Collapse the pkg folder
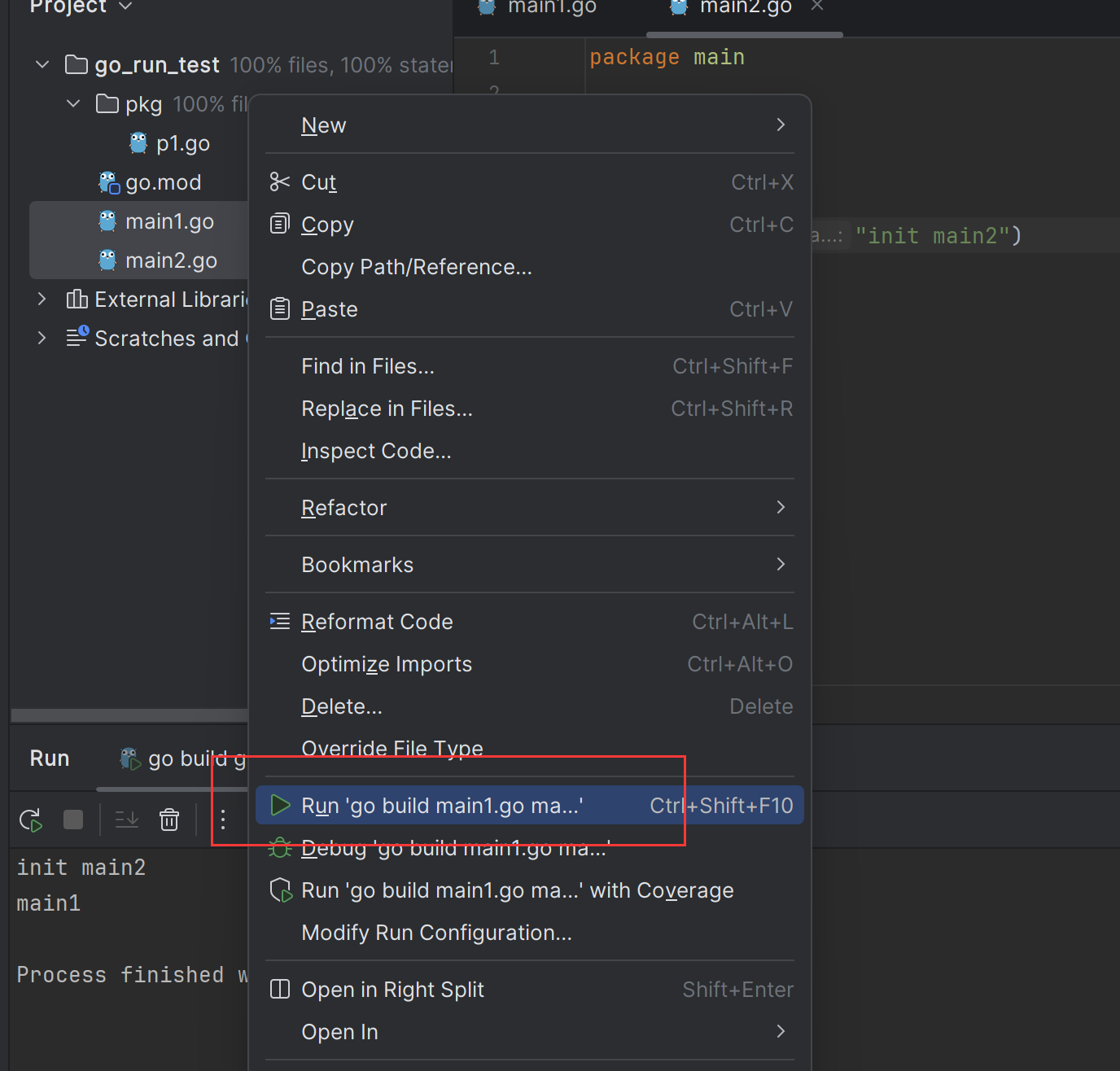This screenshot has height=1071, width=1120. click(73, 104)
